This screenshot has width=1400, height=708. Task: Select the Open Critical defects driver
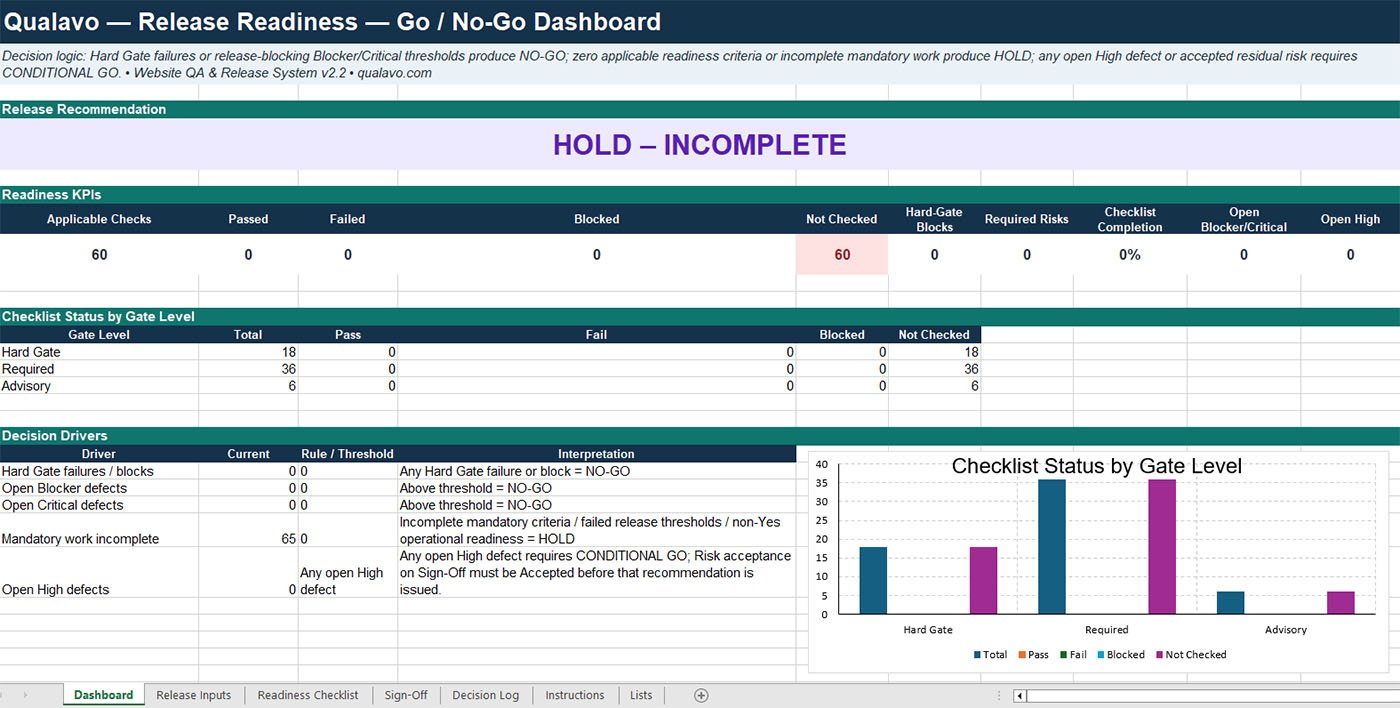pos(99,505)
